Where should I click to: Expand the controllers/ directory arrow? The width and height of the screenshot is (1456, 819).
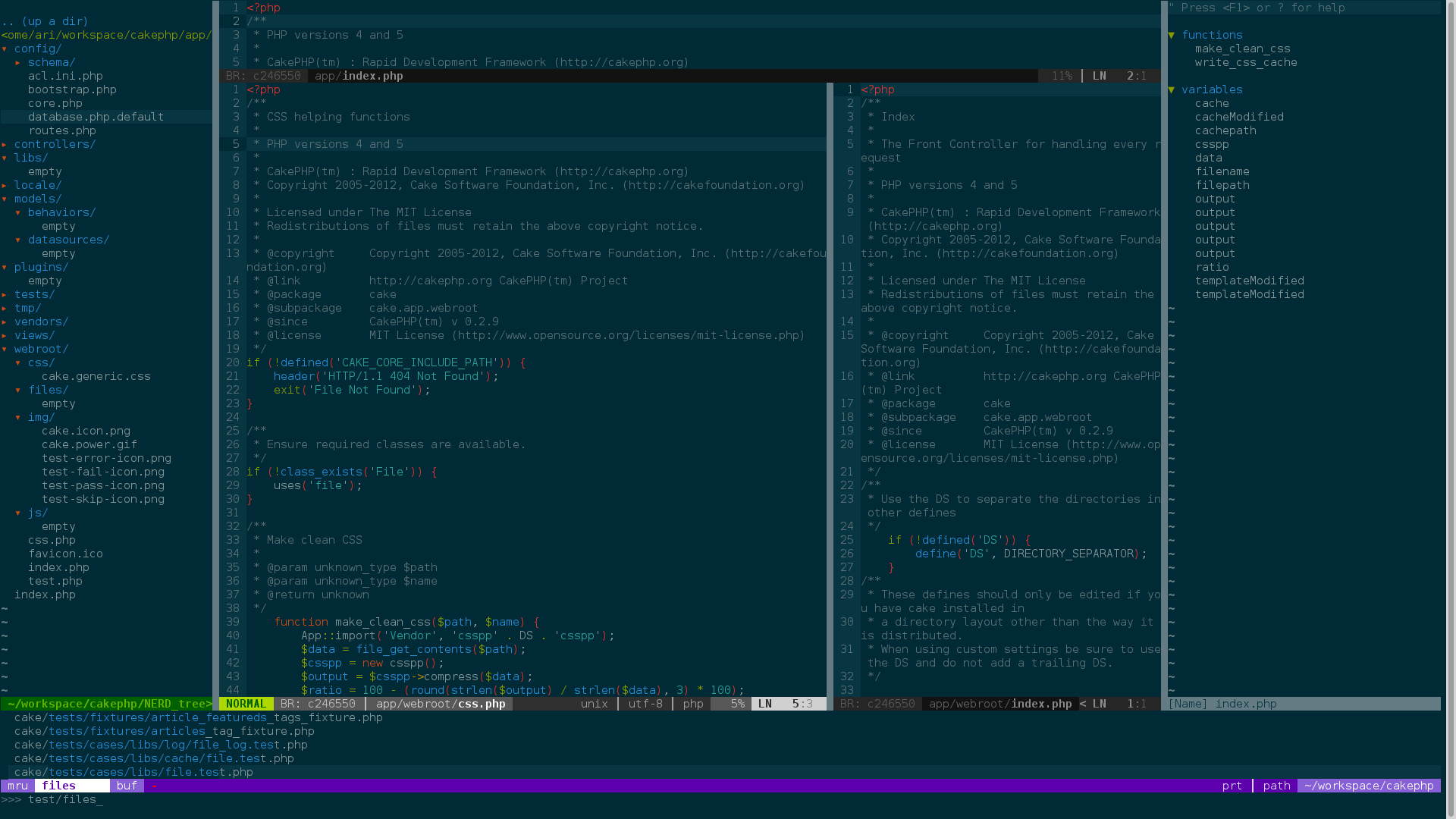click(x=5, y=144)
